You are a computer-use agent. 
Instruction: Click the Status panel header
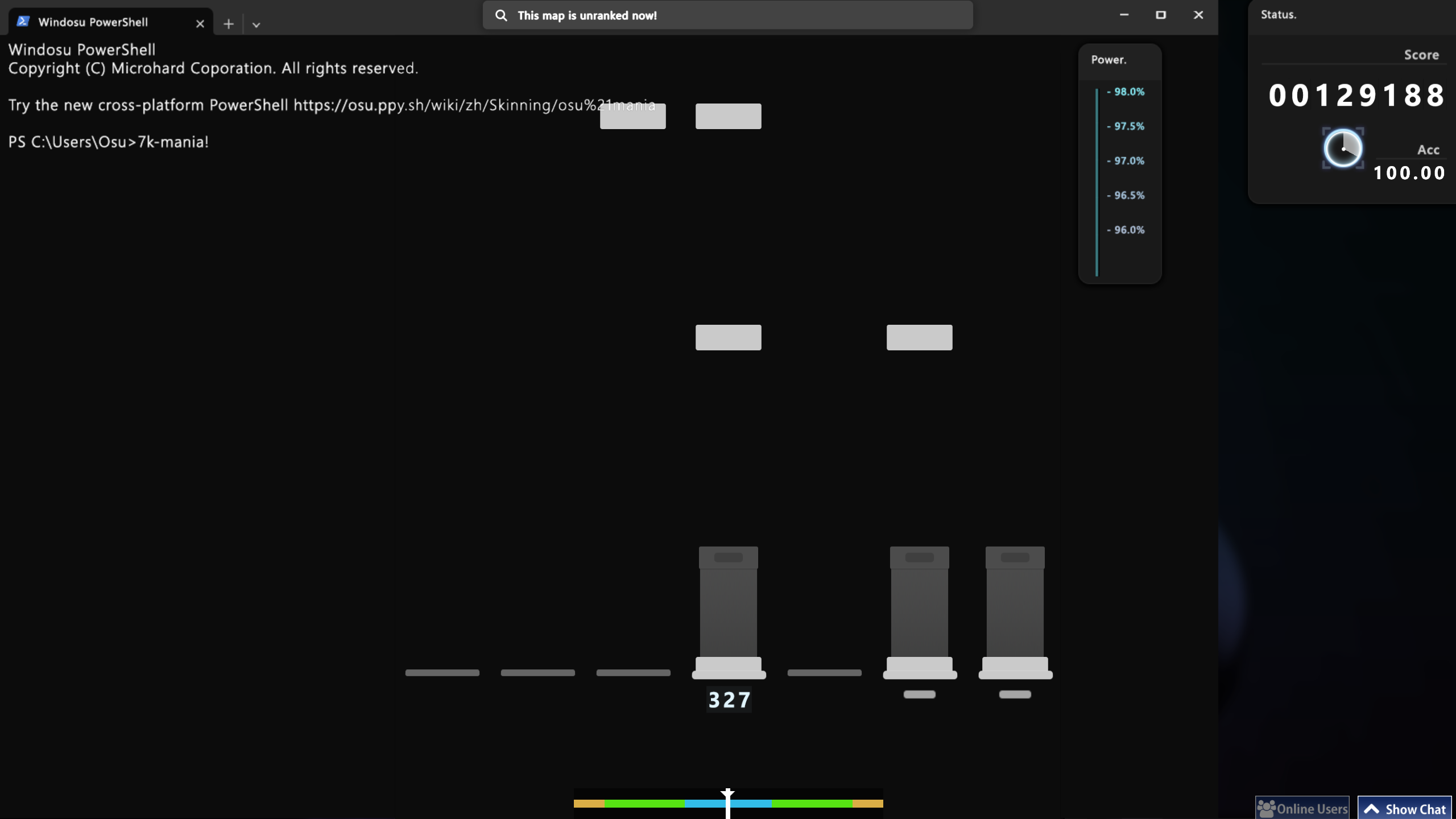tap(1278, 15)
